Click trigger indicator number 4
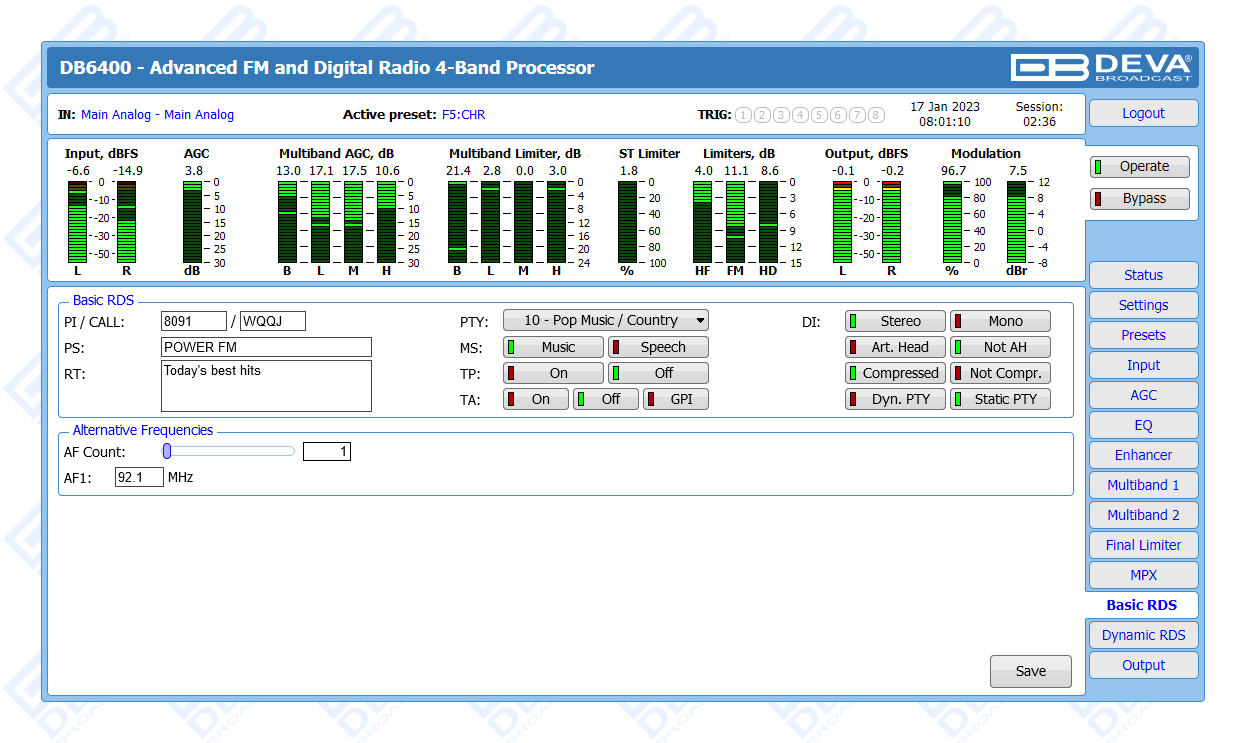The image size is (1246, 743). point(800,115)
